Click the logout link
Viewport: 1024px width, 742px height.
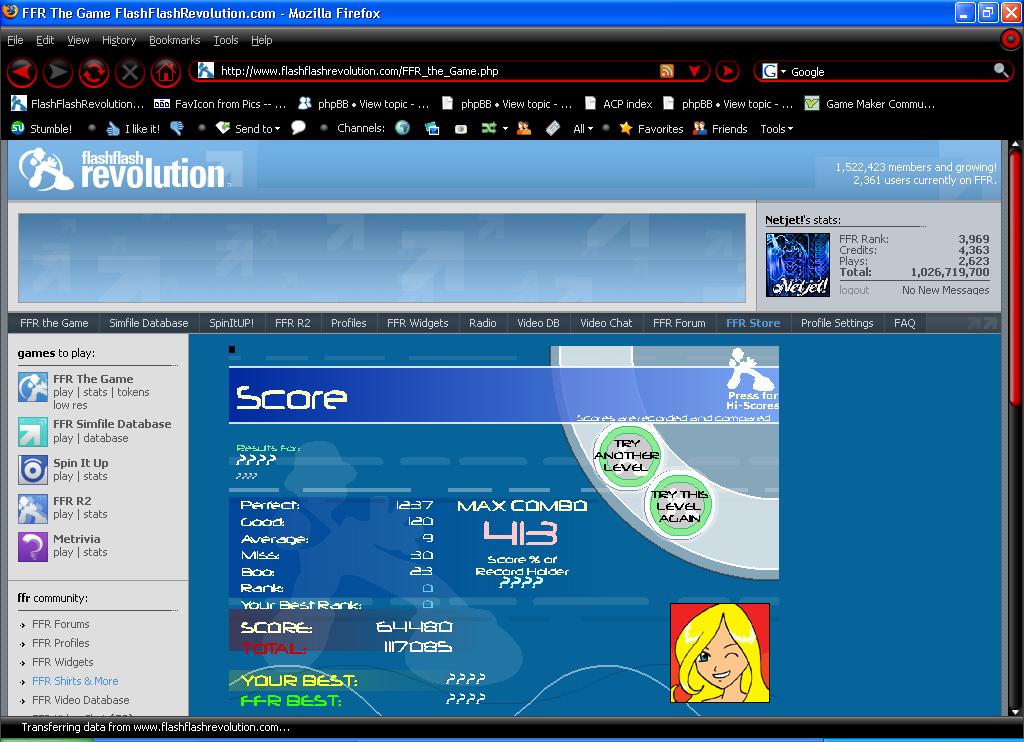click(854, 290)
